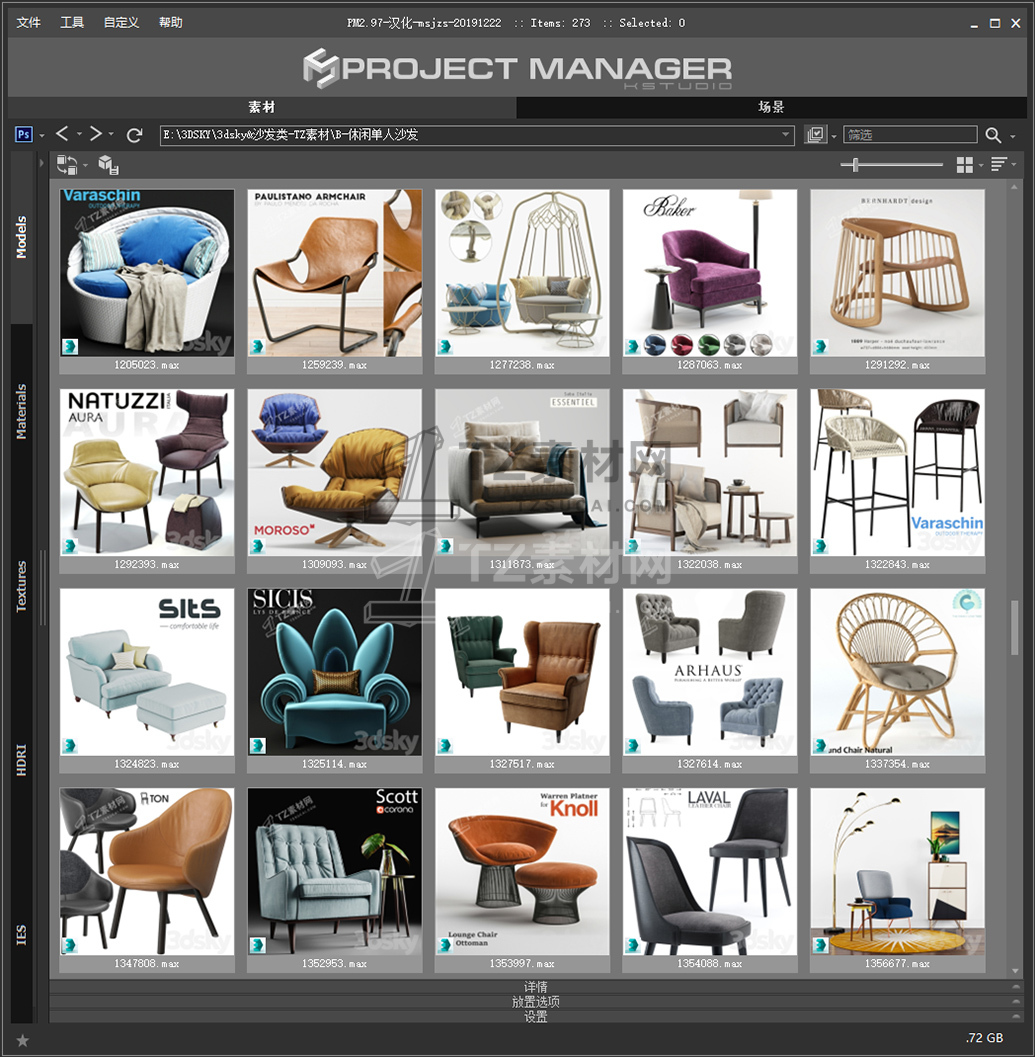
Task: Select the HDRI side tab
Action: 22,760
